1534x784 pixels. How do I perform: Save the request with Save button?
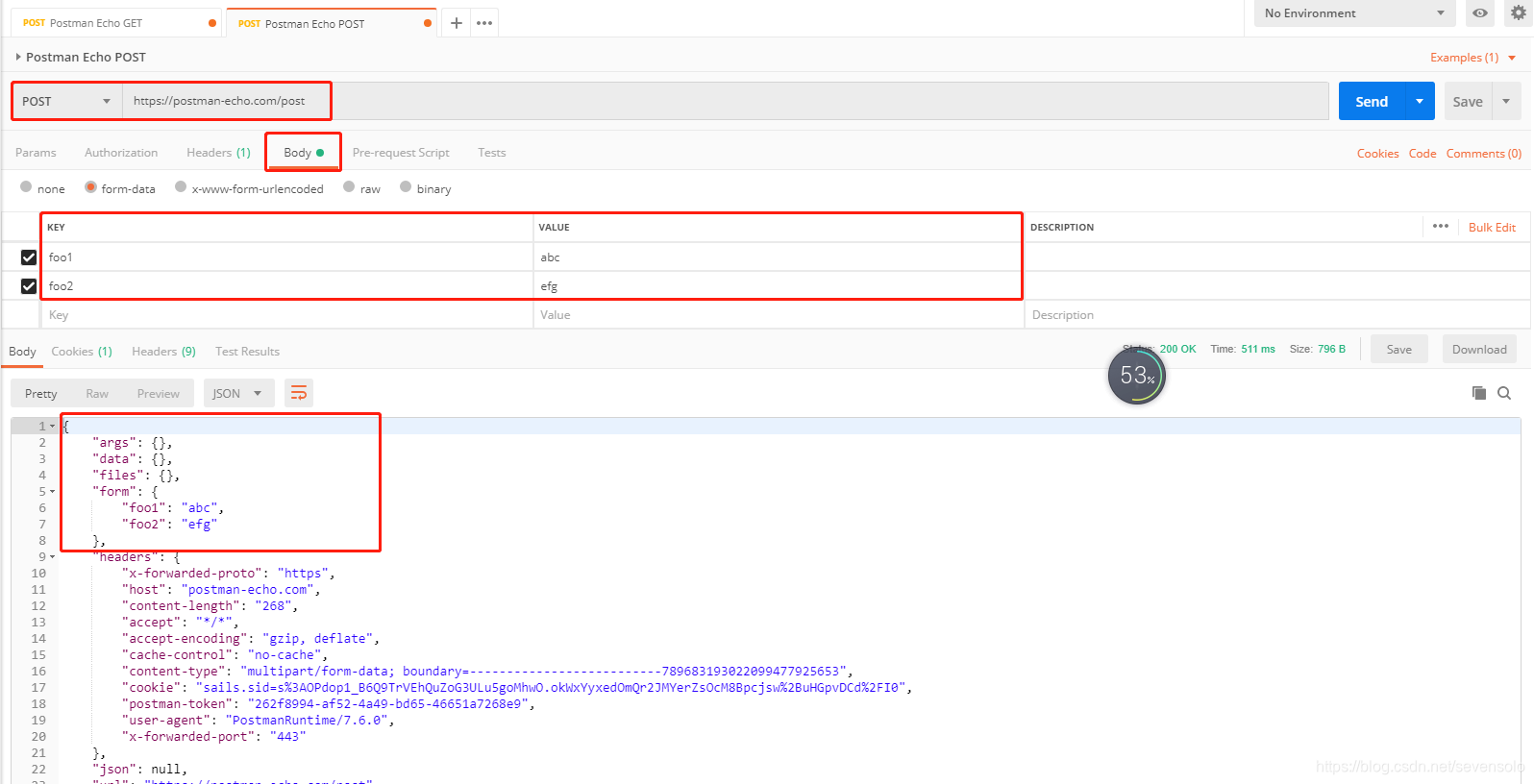click(x=1468, y=101)
